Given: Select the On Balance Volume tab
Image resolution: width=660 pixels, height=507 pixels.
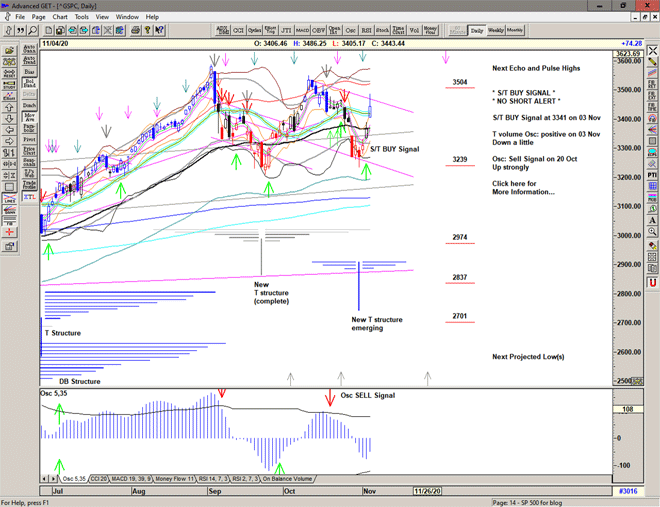Looking at the screenshot, I should coord(287,479).
